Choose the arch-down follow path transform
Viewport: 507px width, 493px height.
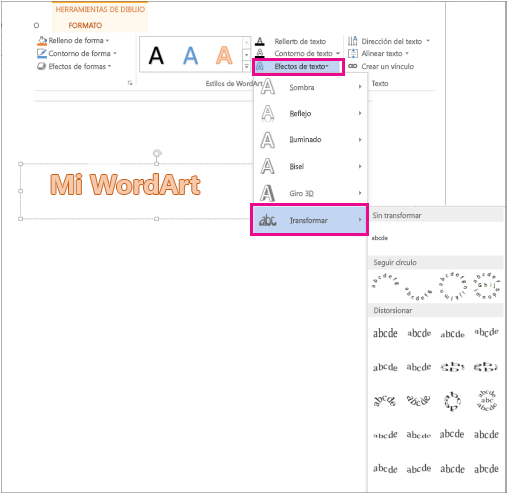[x=419, y=293]
